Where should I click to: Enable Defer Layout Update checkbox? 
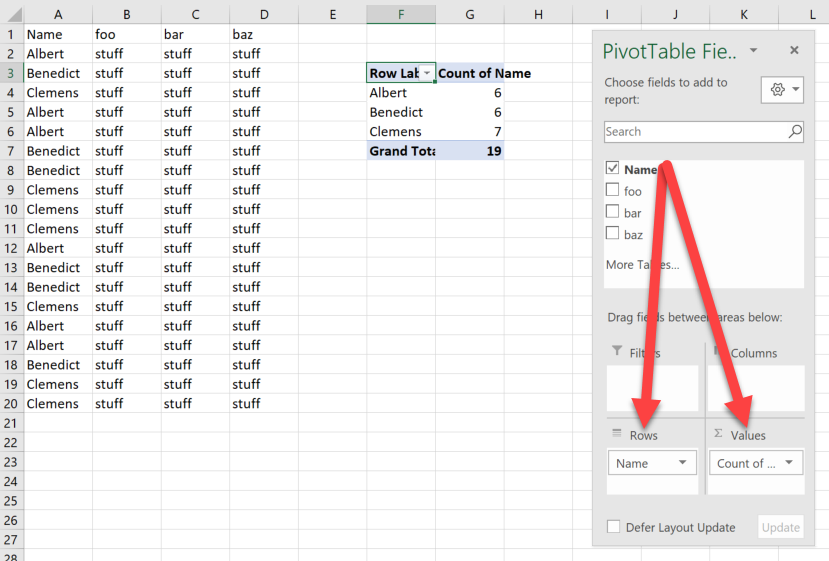click(613, 527)
